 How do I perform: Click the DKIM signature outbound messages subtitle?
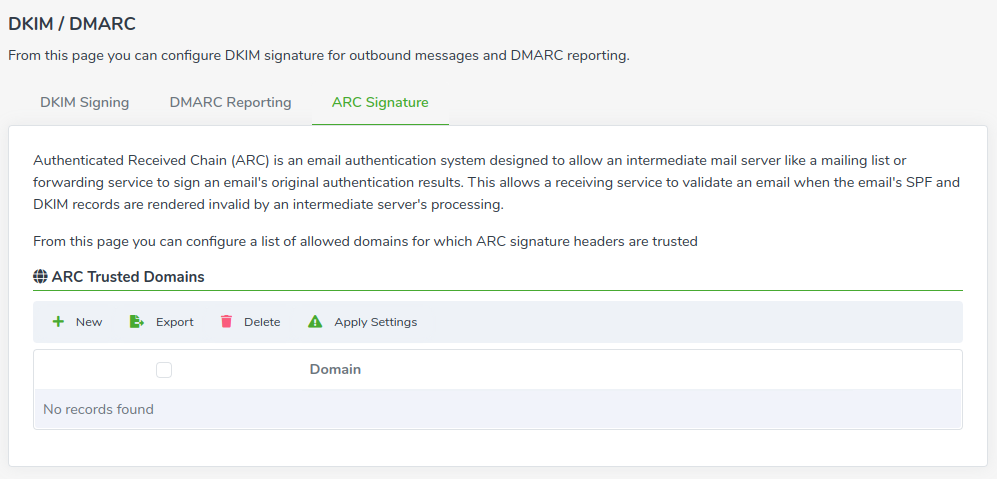coord(319,55)
